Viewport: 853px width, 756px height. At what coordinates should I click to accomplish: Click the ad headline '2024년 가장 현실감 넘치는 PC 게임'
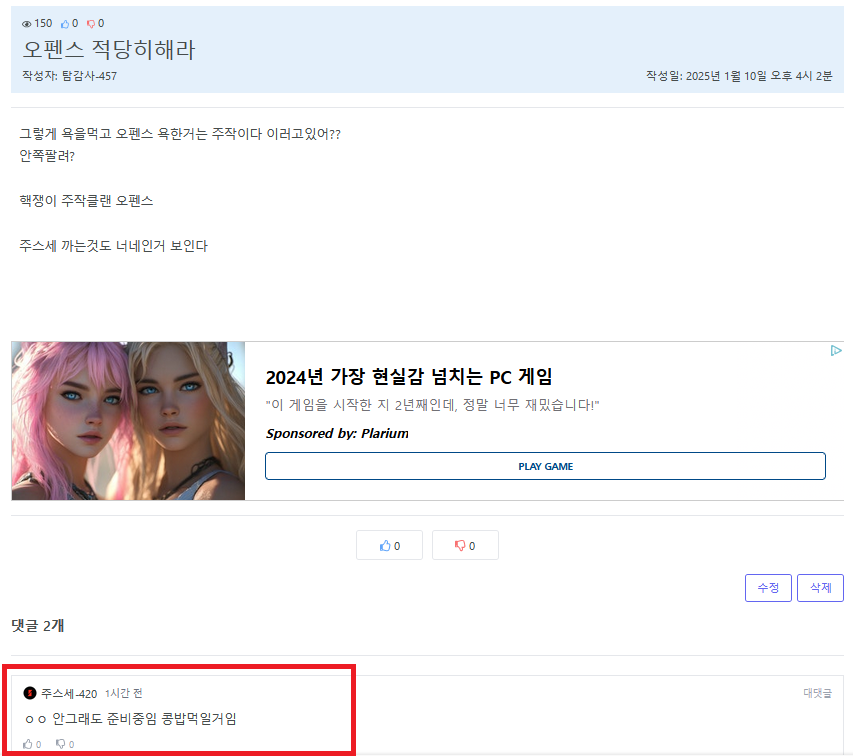coord(408,377)
